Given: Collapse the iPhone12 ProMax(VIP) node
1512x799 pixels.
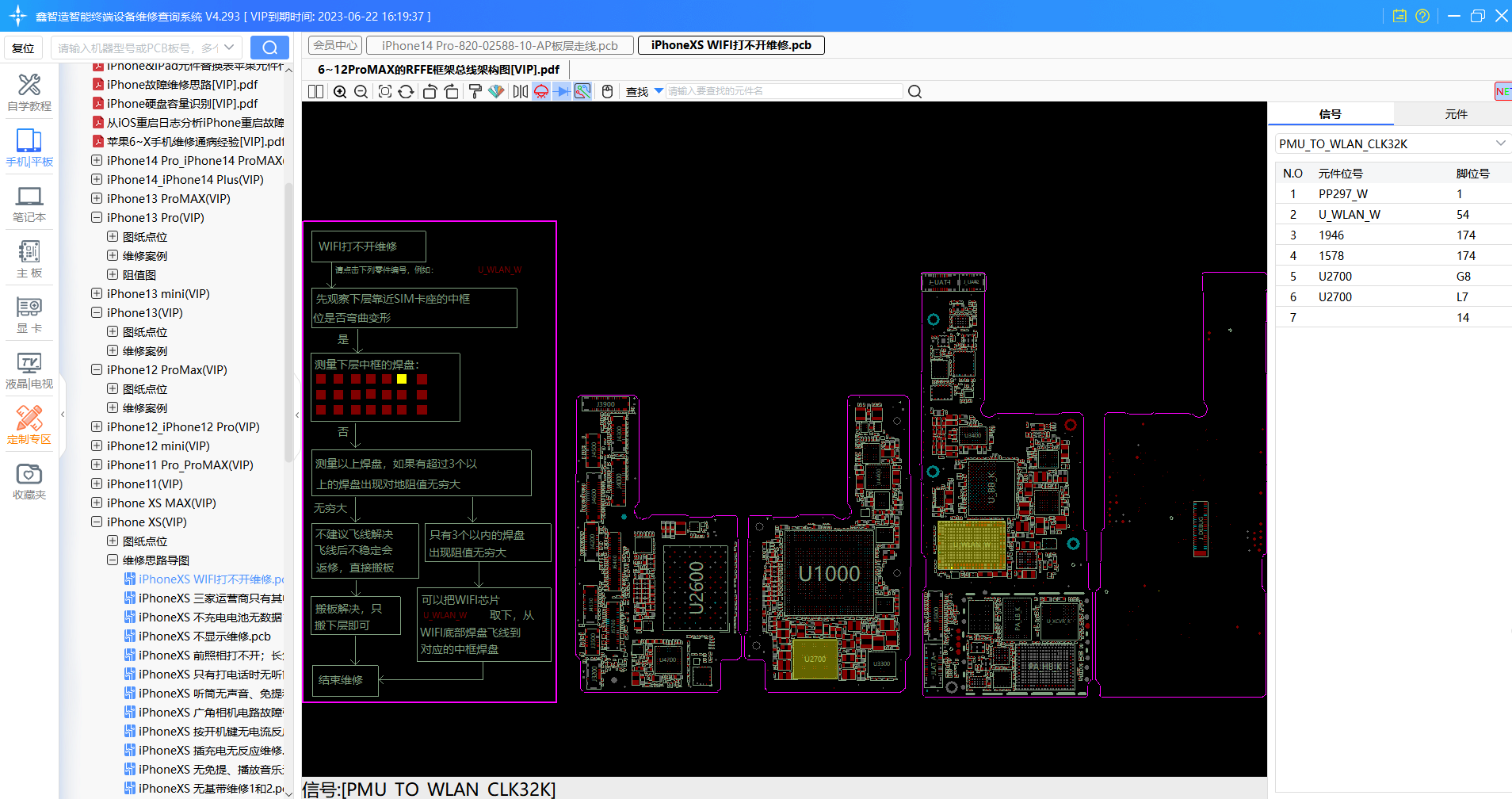Looking at the screenshot, I should click(x=97, y=369).
